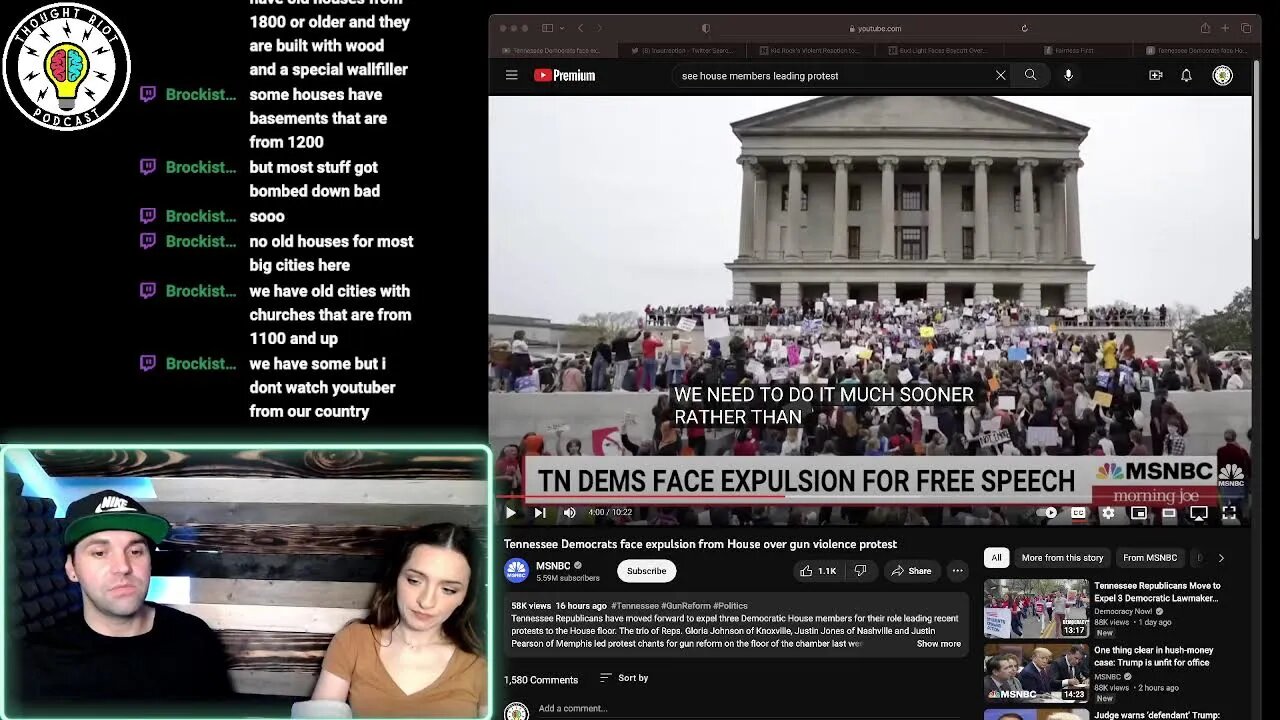Open the more actions ellipsis menu
The image size is (1280, 720).
pos(957,571)
